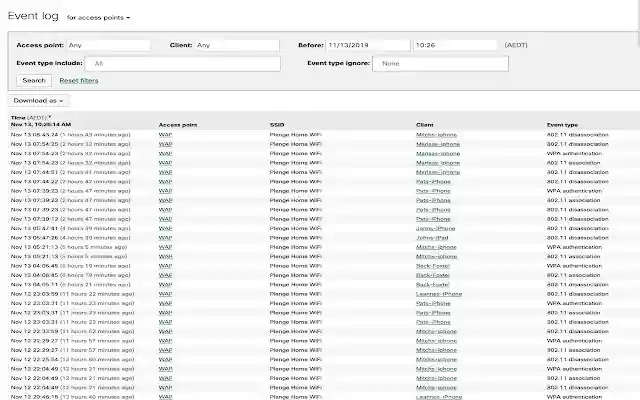Screen dimensions: 640x400
Task: Select the 'Nov 13 04:05:11' timestamp text
Action: click(x=35, y=284)
